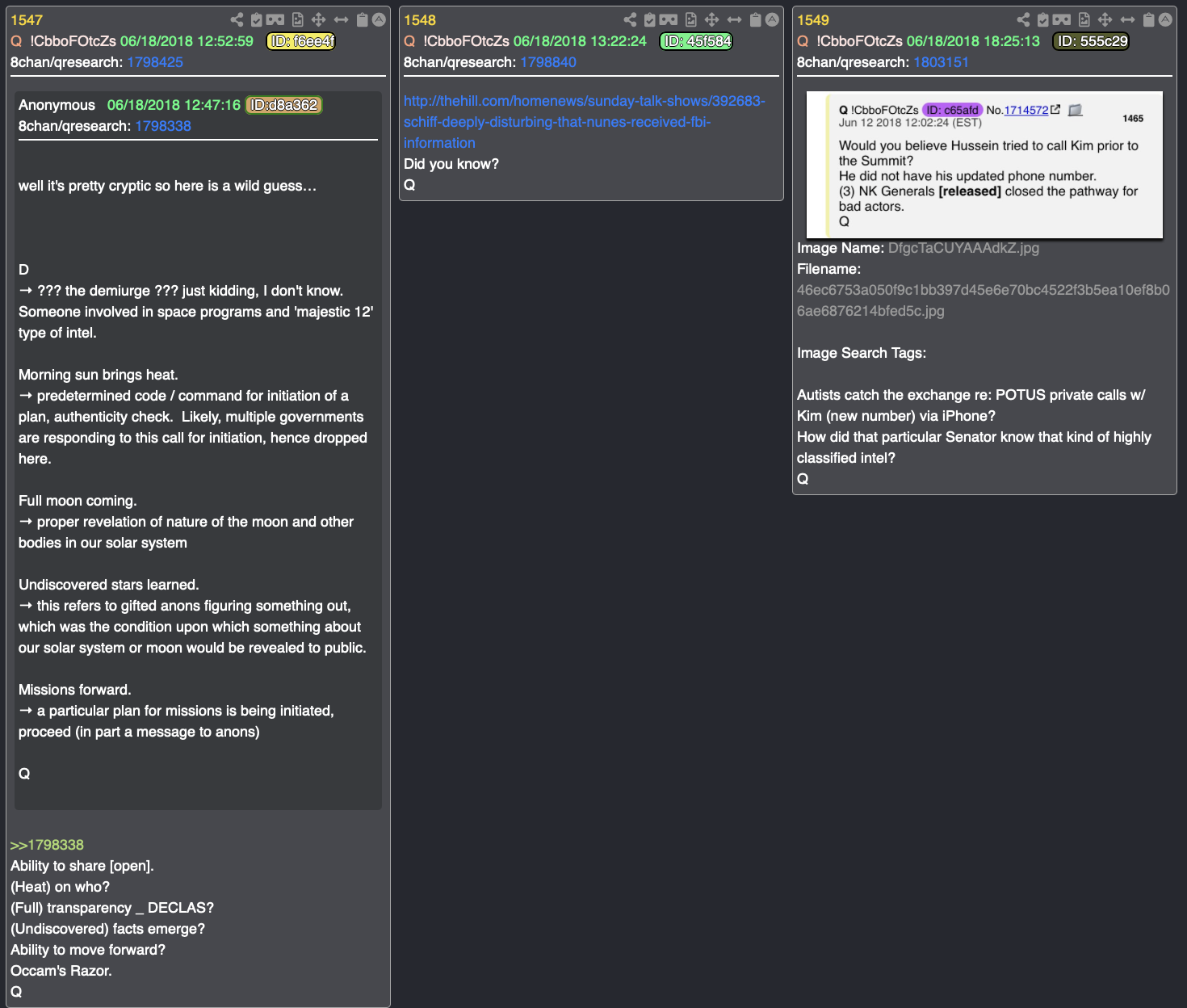Collapse post 1549 with the up-arrow circle

coord(1165,19)
